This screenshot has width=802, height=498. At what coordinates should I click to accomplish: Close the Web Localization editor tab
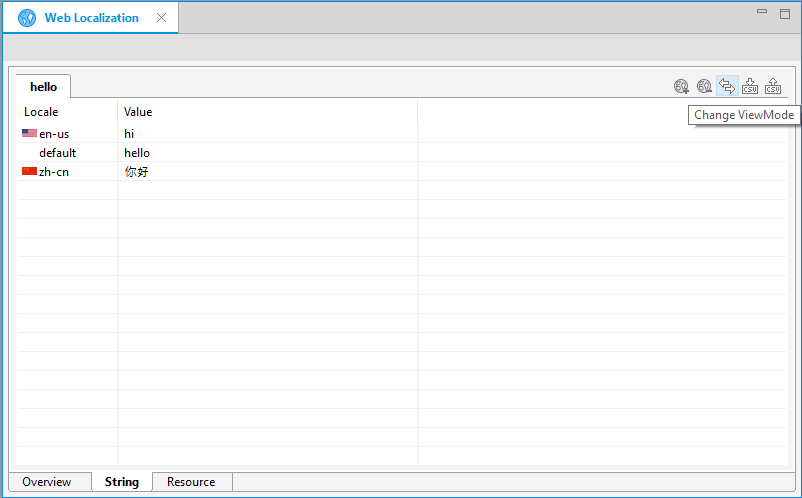tap(161, 18)
